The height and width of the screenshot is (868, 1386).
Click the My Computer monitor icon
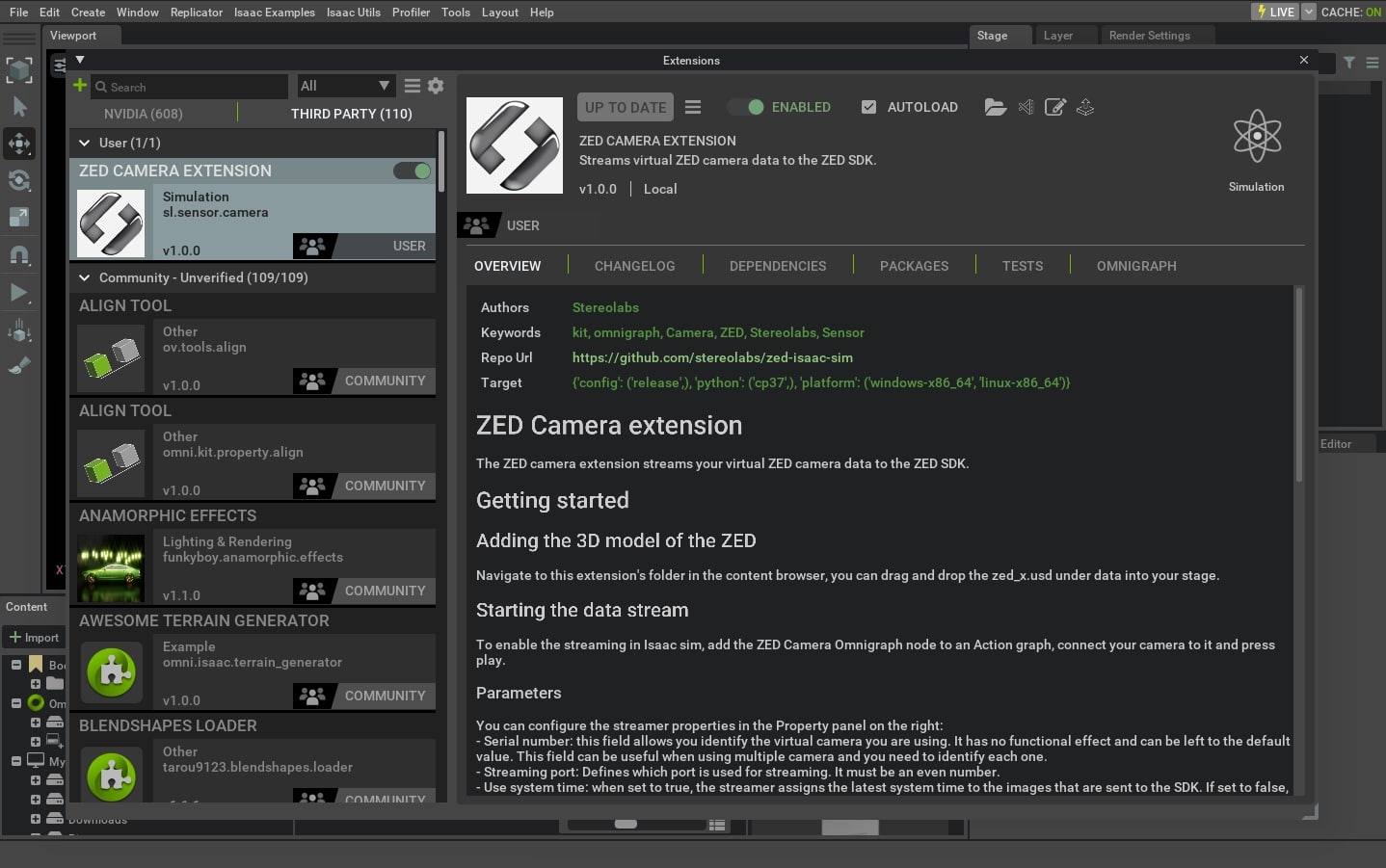(36, 761)
